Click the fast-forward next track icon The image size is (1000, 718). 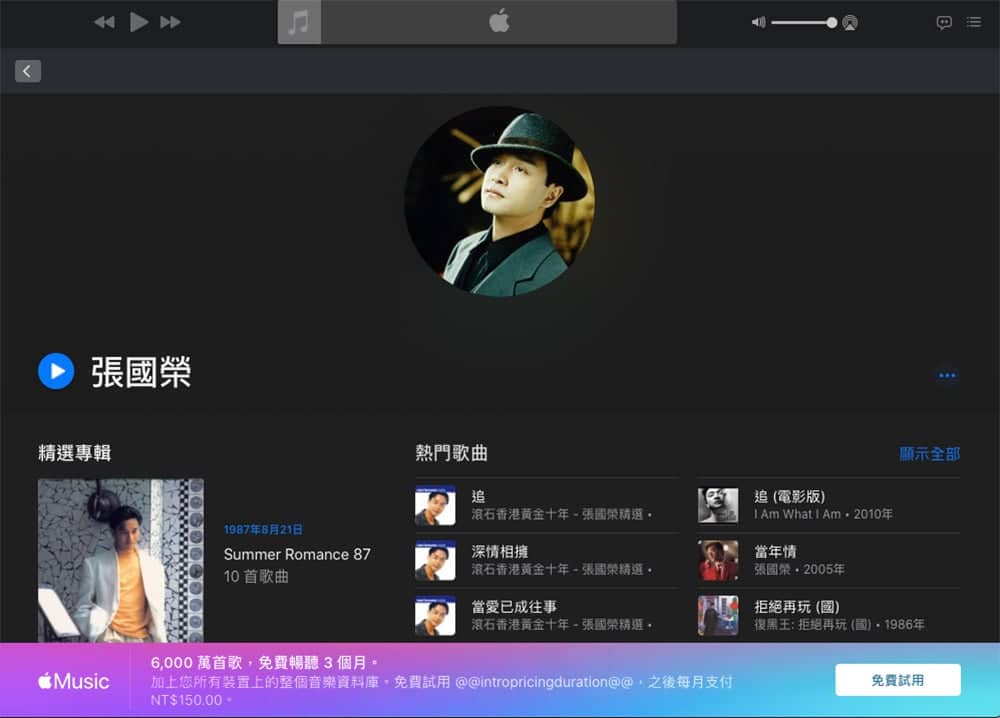pos(170,22)
